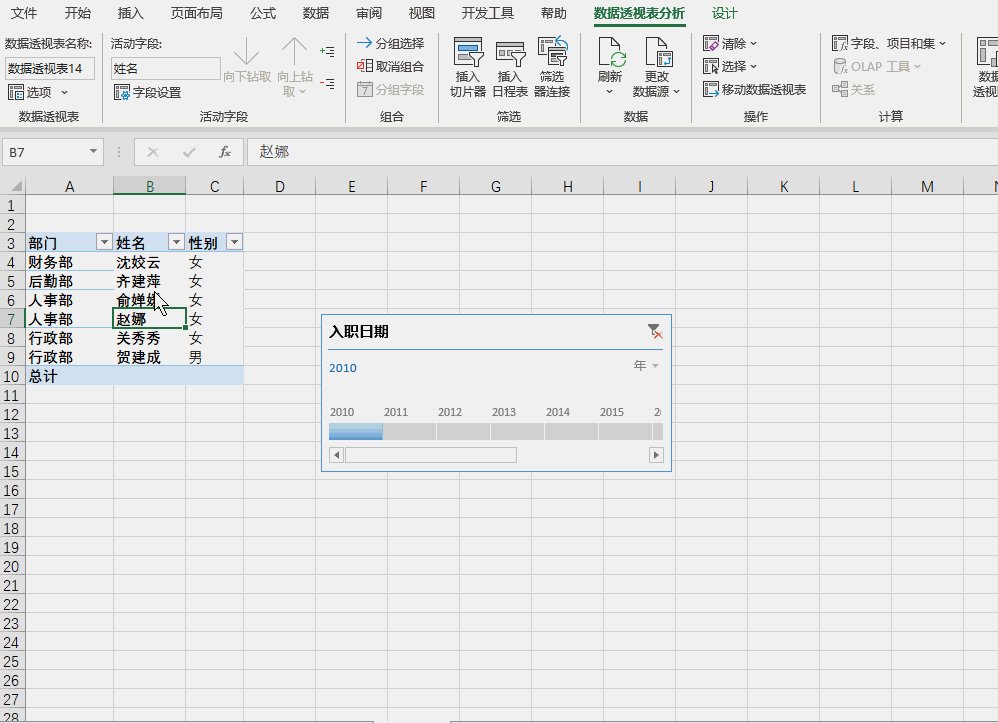
Task: Click Group Selection (分组选择)
Action: pyautogui.click(x=390, y=43)
